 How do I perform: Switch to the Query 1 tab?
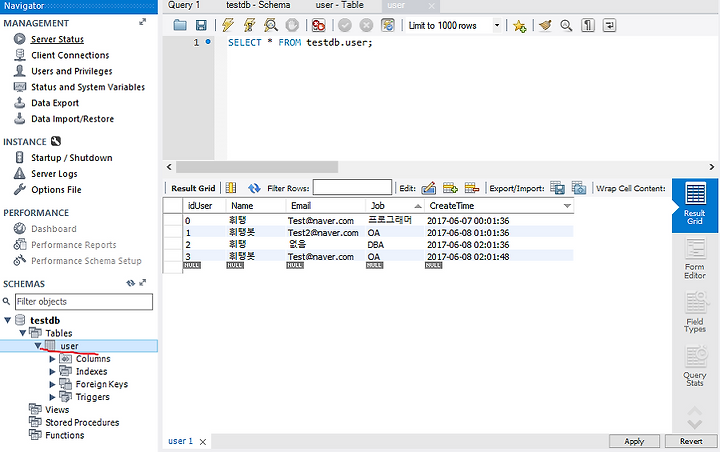point(184,5)
